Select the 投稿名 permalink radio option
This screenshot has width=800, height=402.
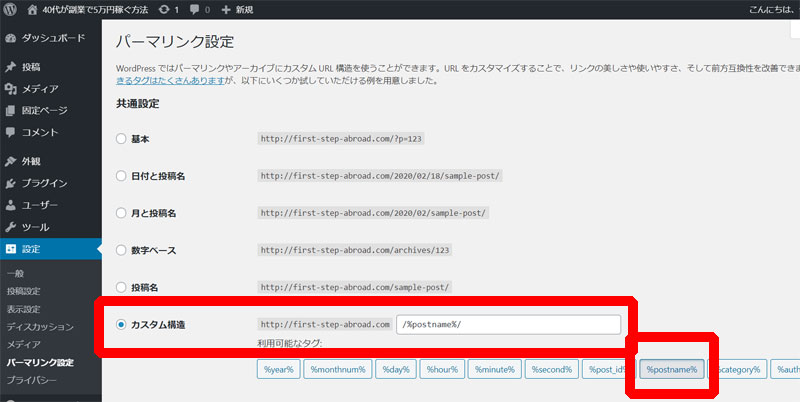(122, 286)
